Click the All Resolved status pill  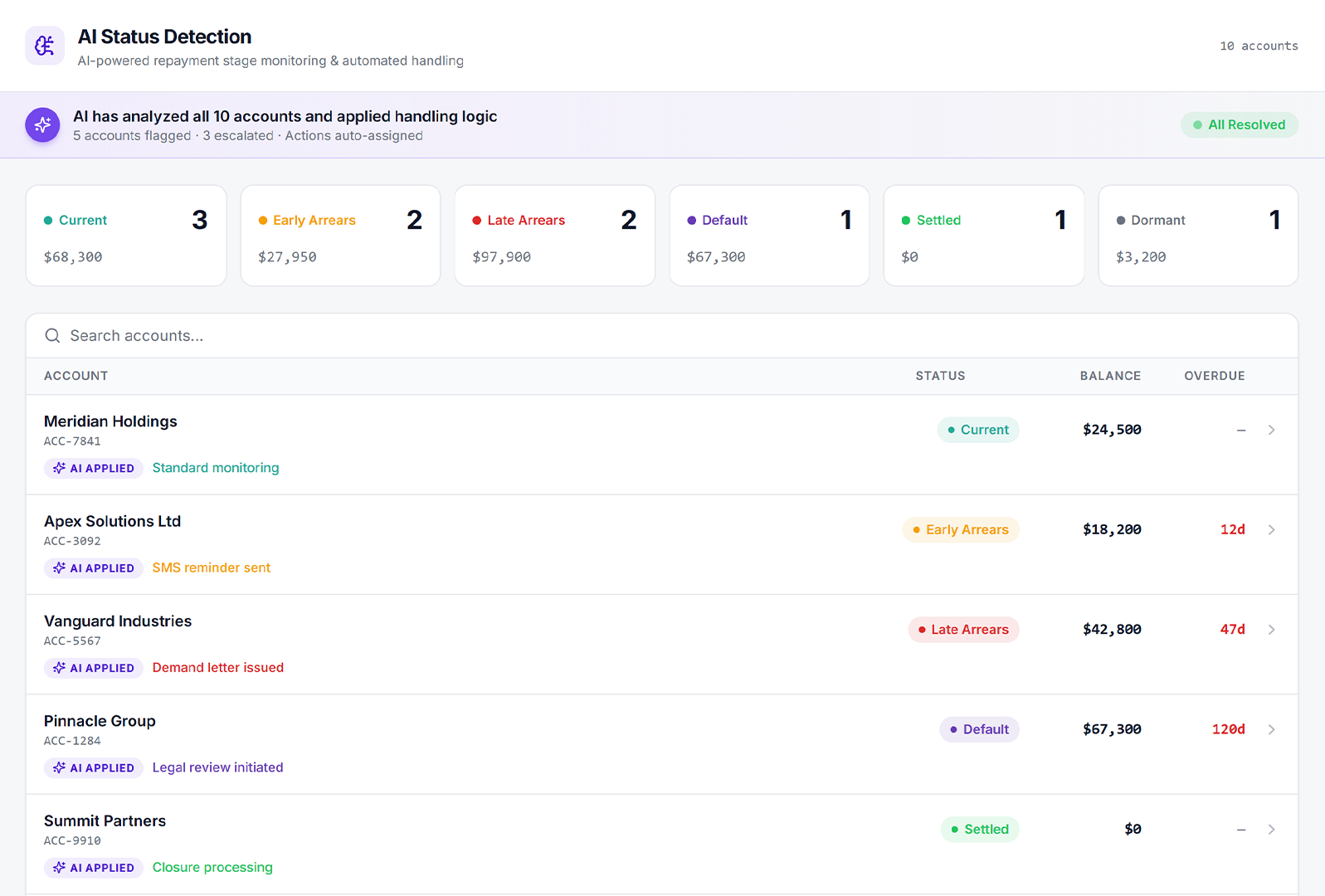pos(1239,125)
